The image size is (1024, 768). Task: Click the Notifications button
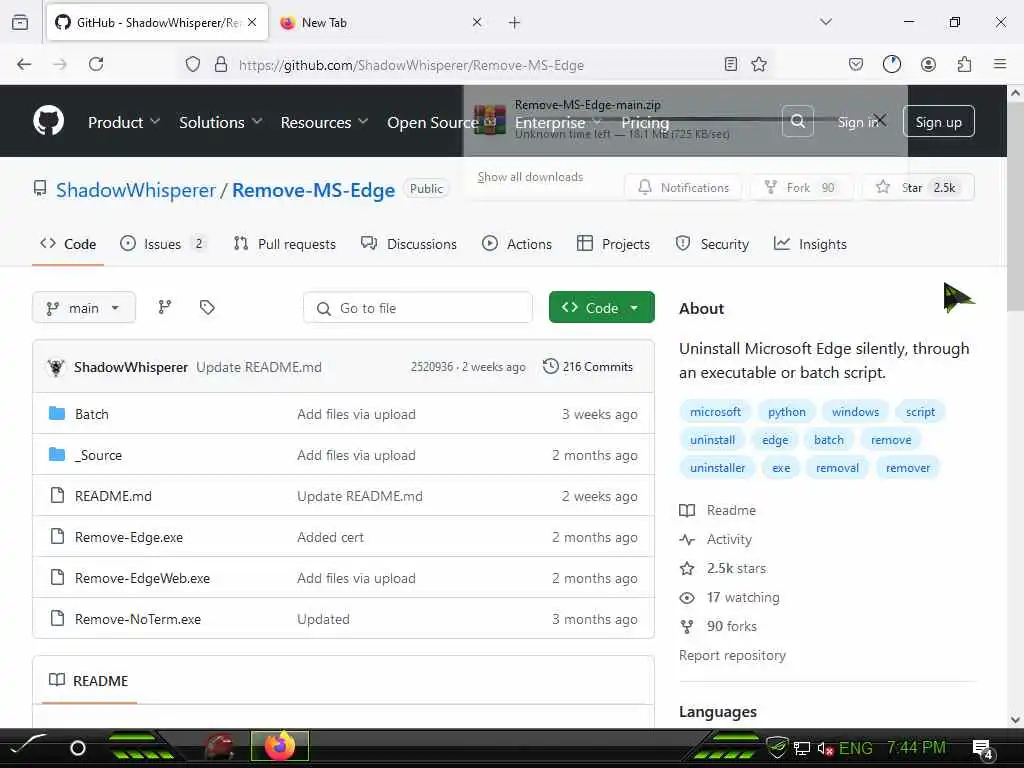(683, 187)
